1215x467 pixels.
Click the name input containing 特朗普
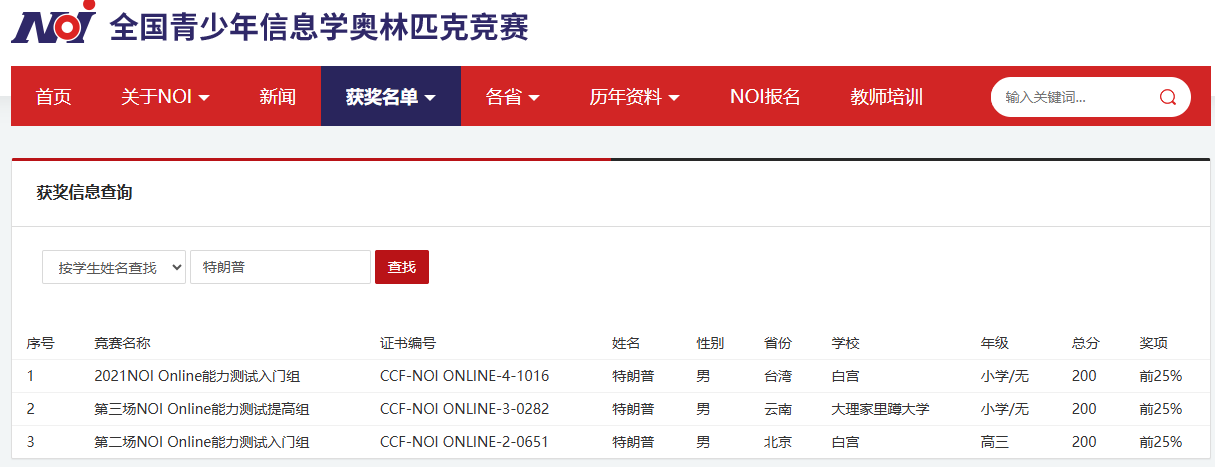click(280, 267)
